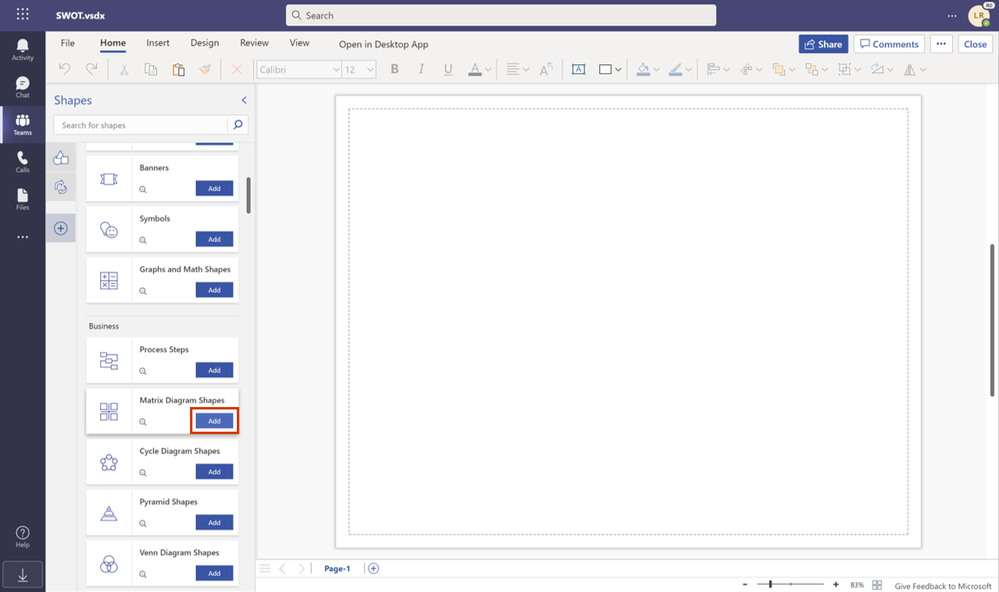Viewport: 999px width, 592px height.
Task: Add the Matrix Diagram Shapes stencil
Action: pyautogui.click(x=214, y=421)
